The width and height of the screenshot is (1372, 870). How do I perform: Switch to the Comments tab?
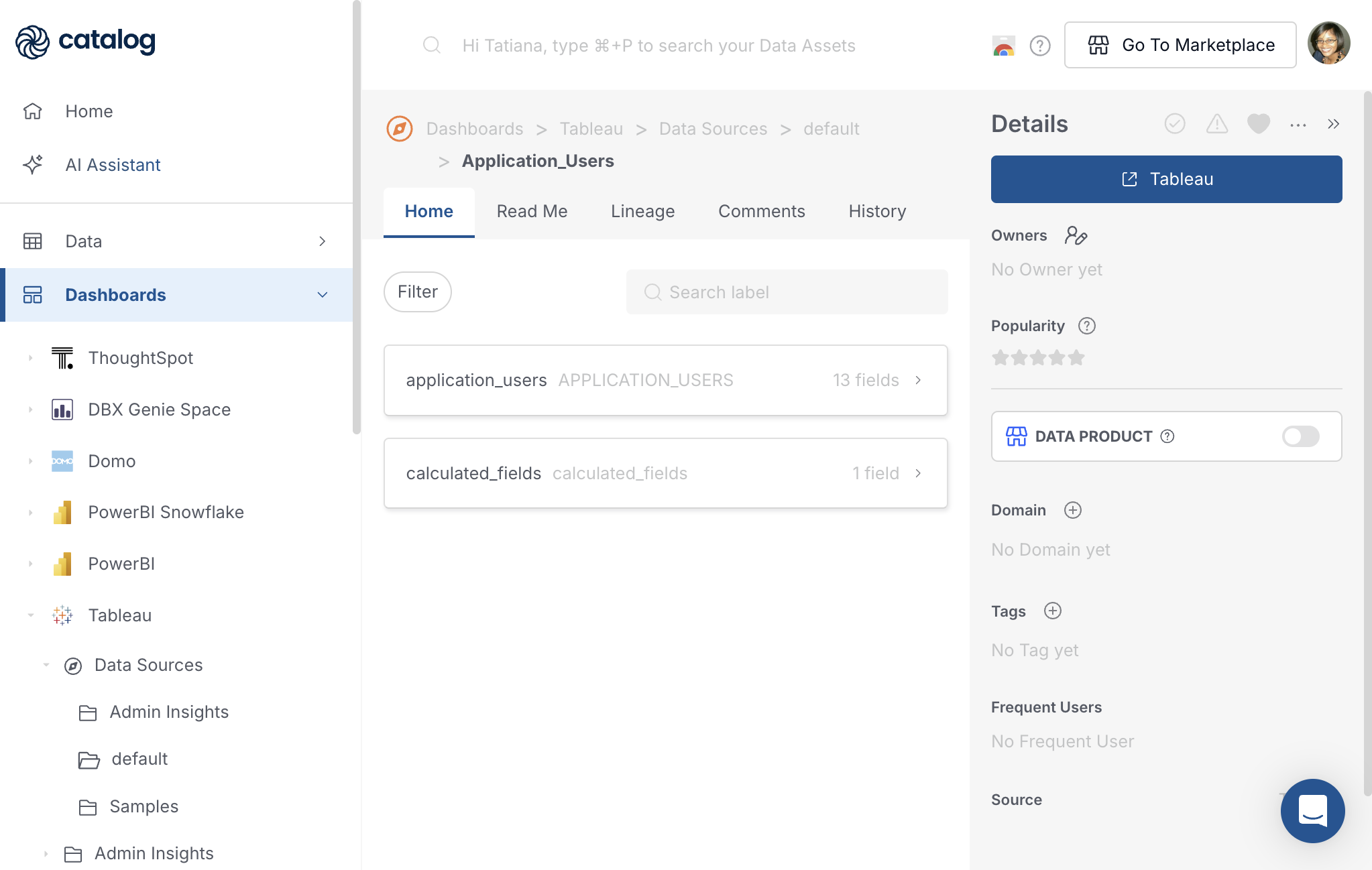[762, 212]
